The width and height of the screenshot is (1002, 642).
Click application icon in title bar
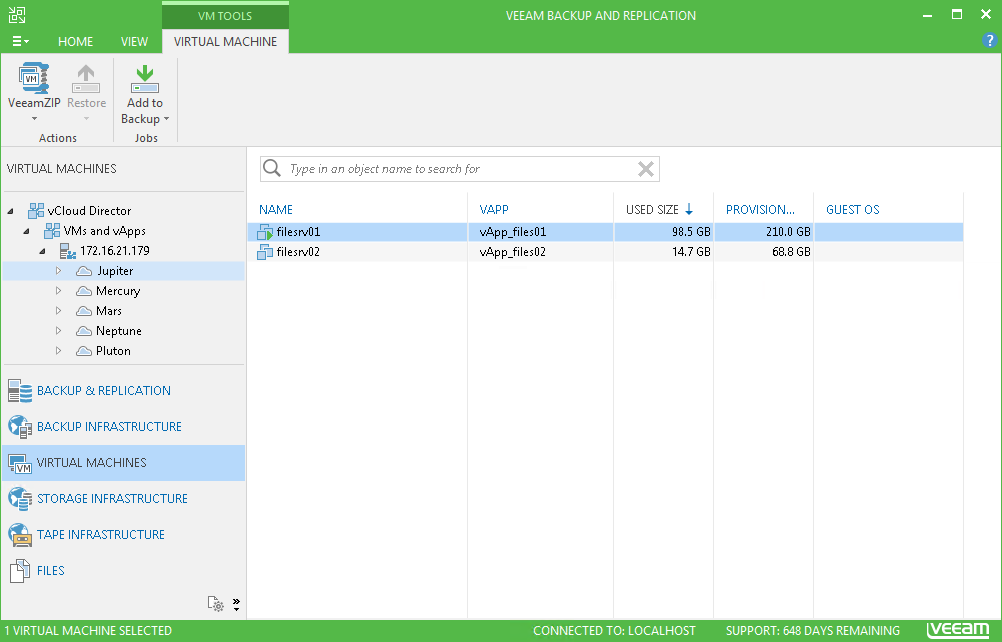coord(17,15)
